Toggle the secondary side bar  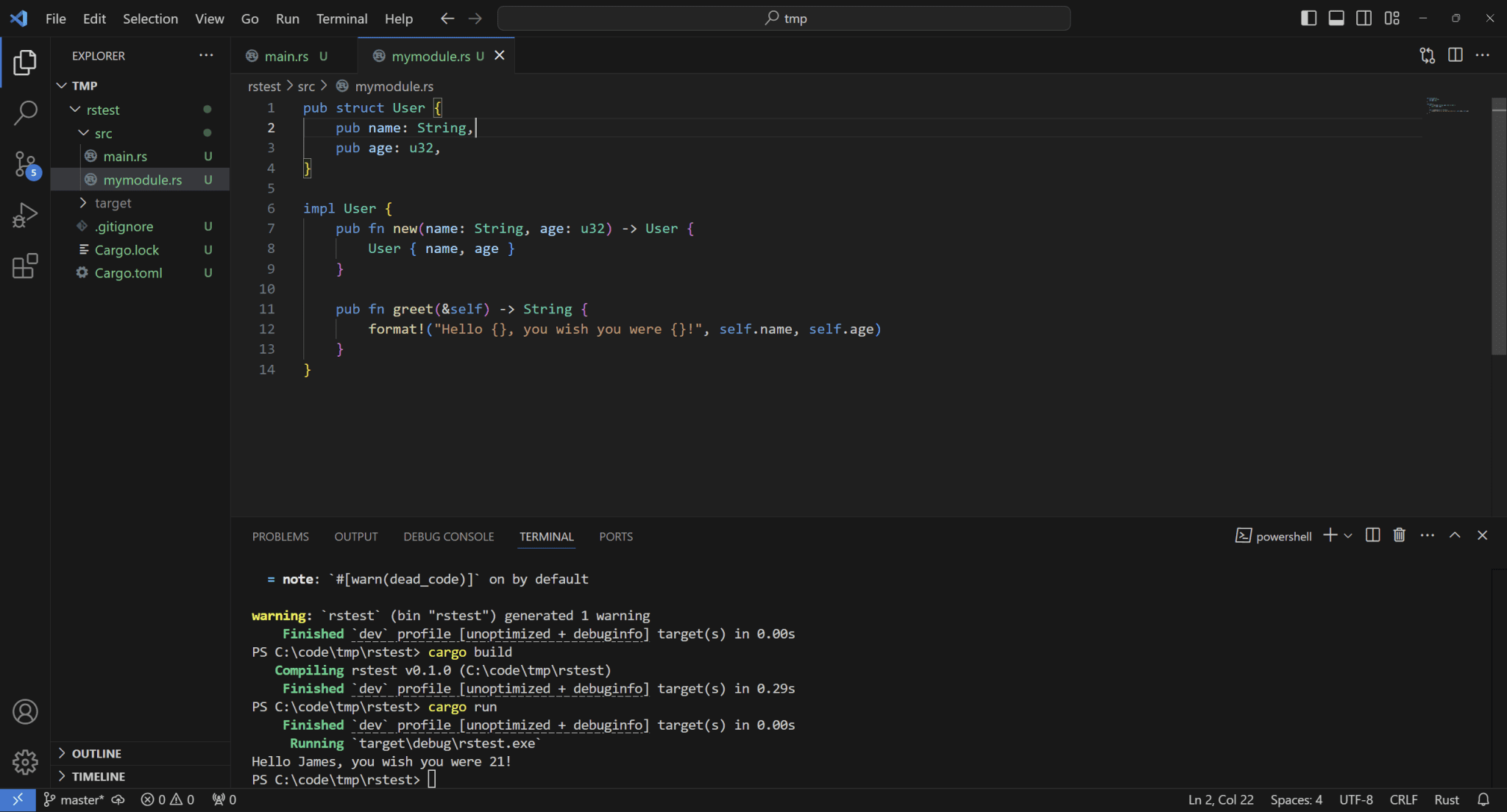[x=1364, y=17]
